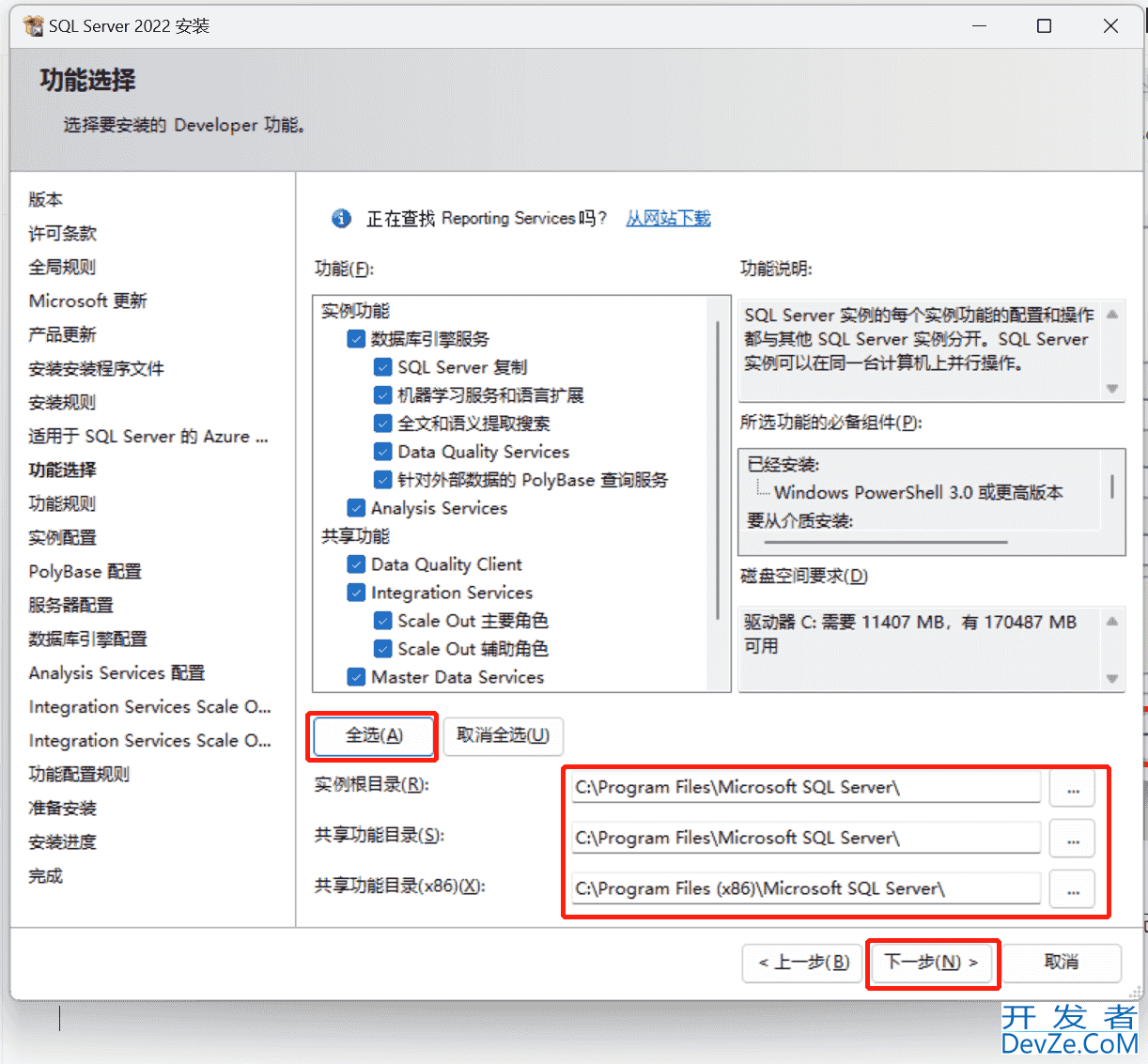This screenshot has height=1064, width=1148.
Task: Click the 要从介质安装 prerequisites node
Action: point(799,520)
